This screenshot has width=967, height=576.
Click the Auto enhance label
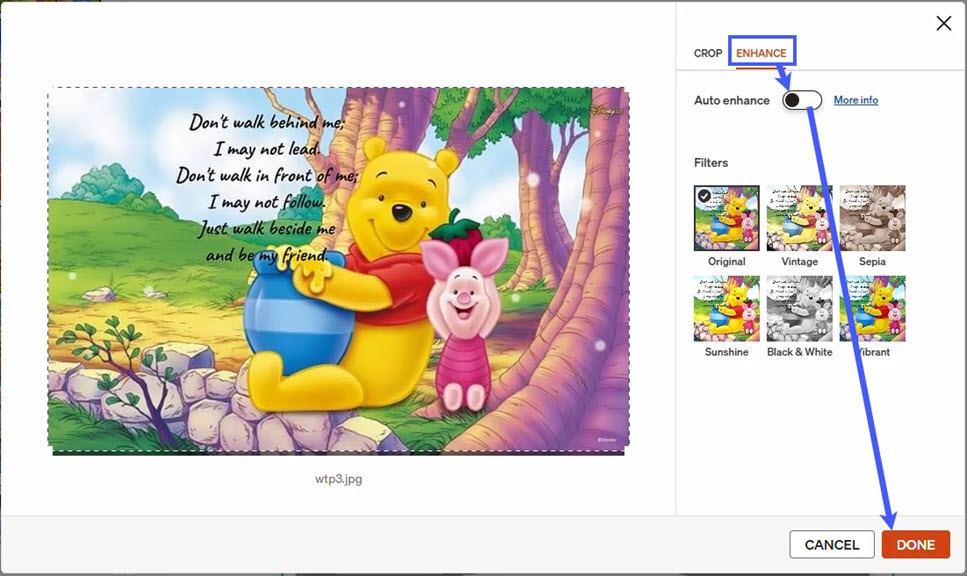(731, 100)
